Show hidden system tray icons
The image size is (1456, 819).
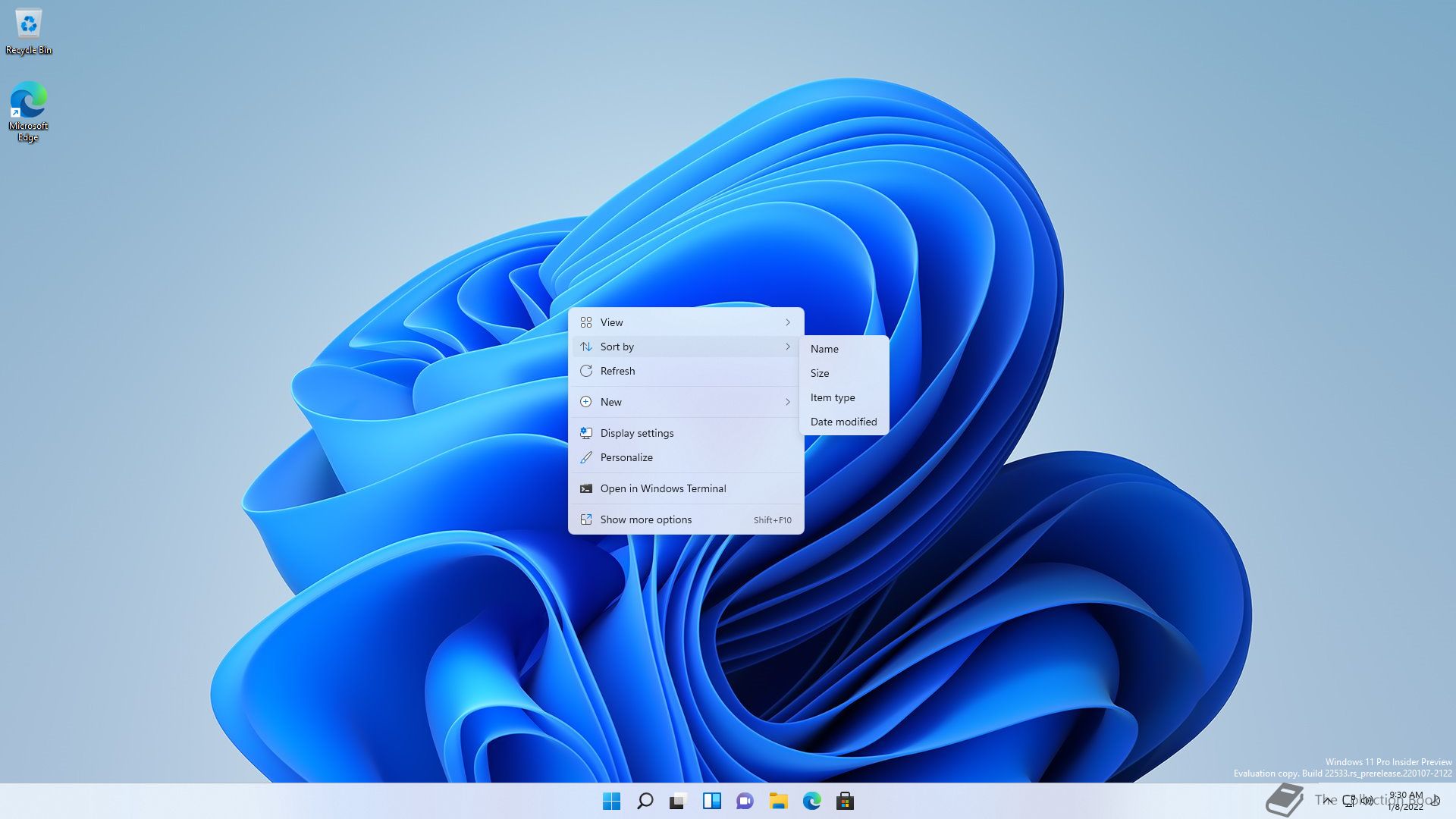pyautogui.click(x=1327, y=801)
